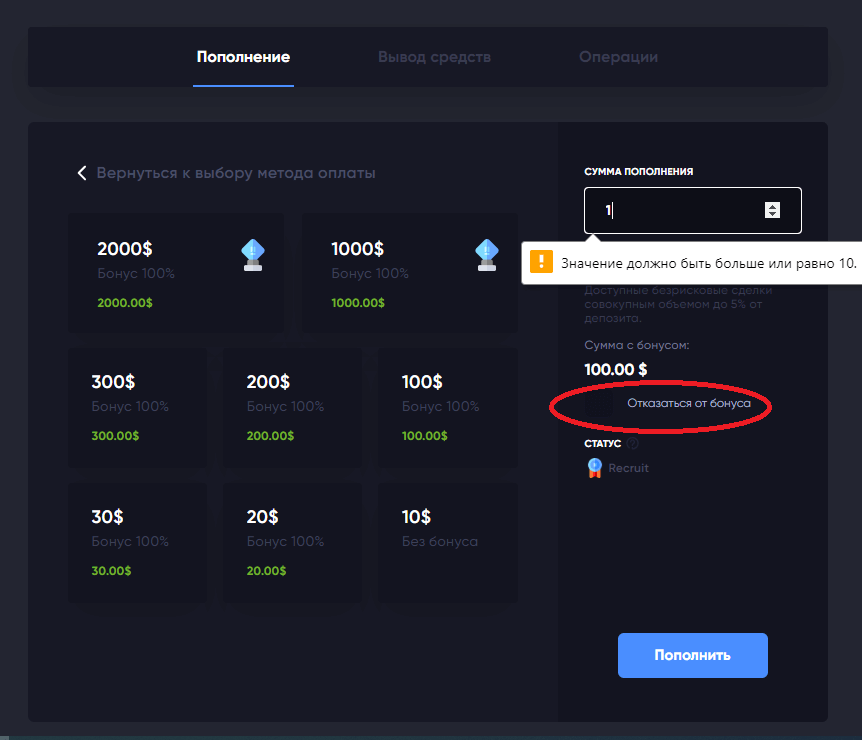Click the back chevron arrow icon

tap(82, 173)
